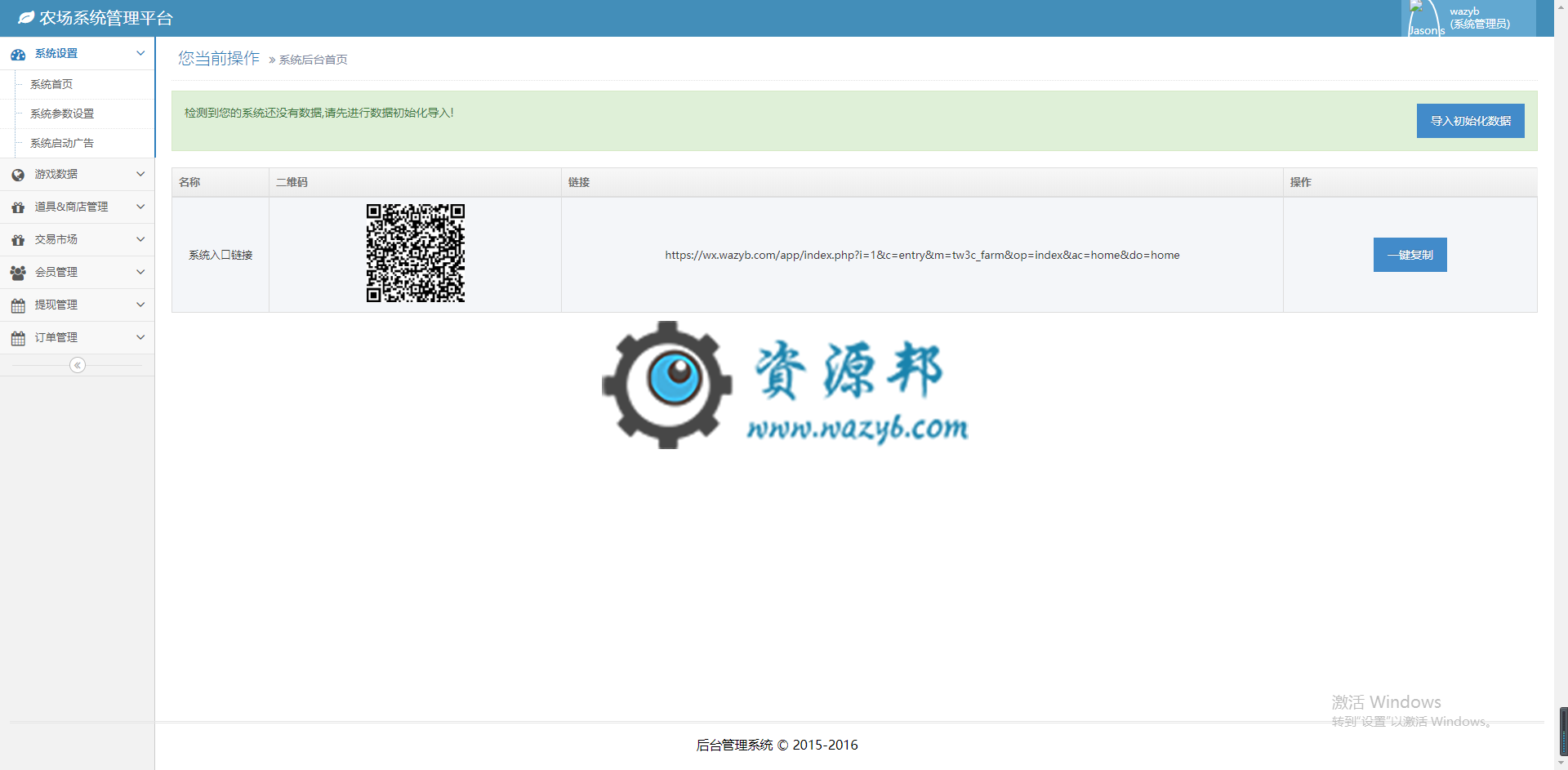Image resolution: width=1568 pixels, height=770 pixels.
Task: Click the 系统入口链接 cell
Action: [220, 255]
